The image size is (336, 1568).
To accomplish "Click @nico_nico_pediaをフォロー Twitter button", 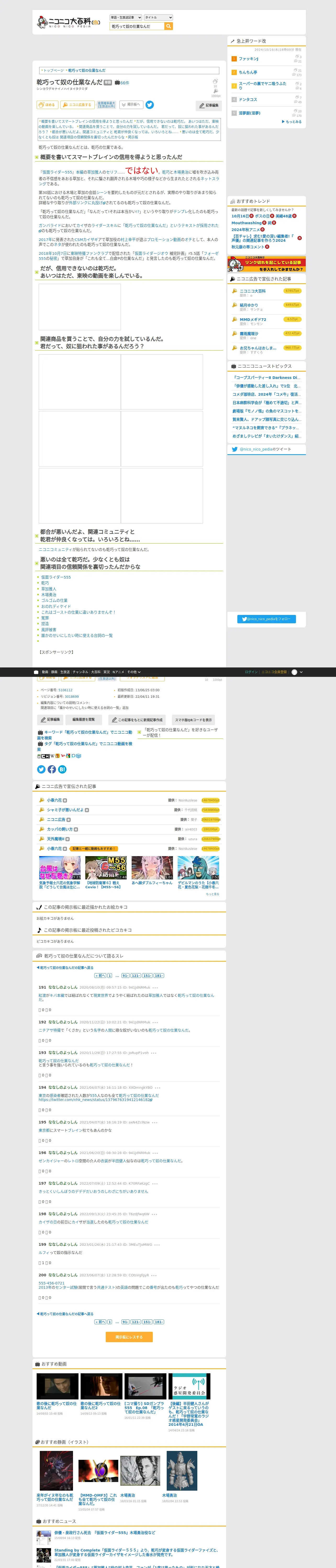I will click(x=266, y=619).
